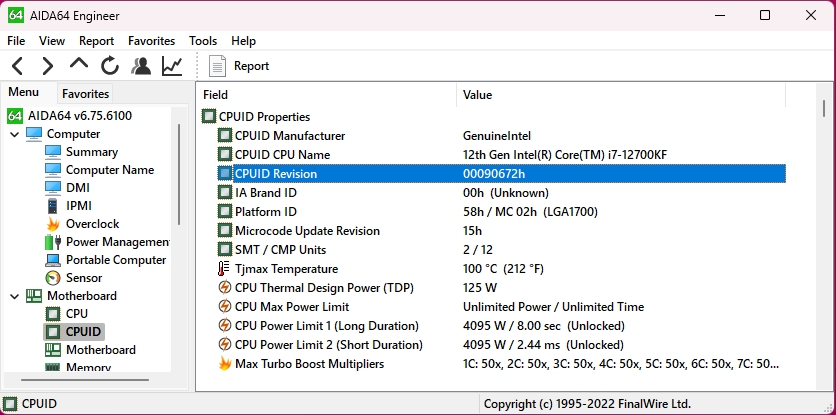Sort by the Value column header
This screenshot has height=415, width=836.
coord(621,95)
